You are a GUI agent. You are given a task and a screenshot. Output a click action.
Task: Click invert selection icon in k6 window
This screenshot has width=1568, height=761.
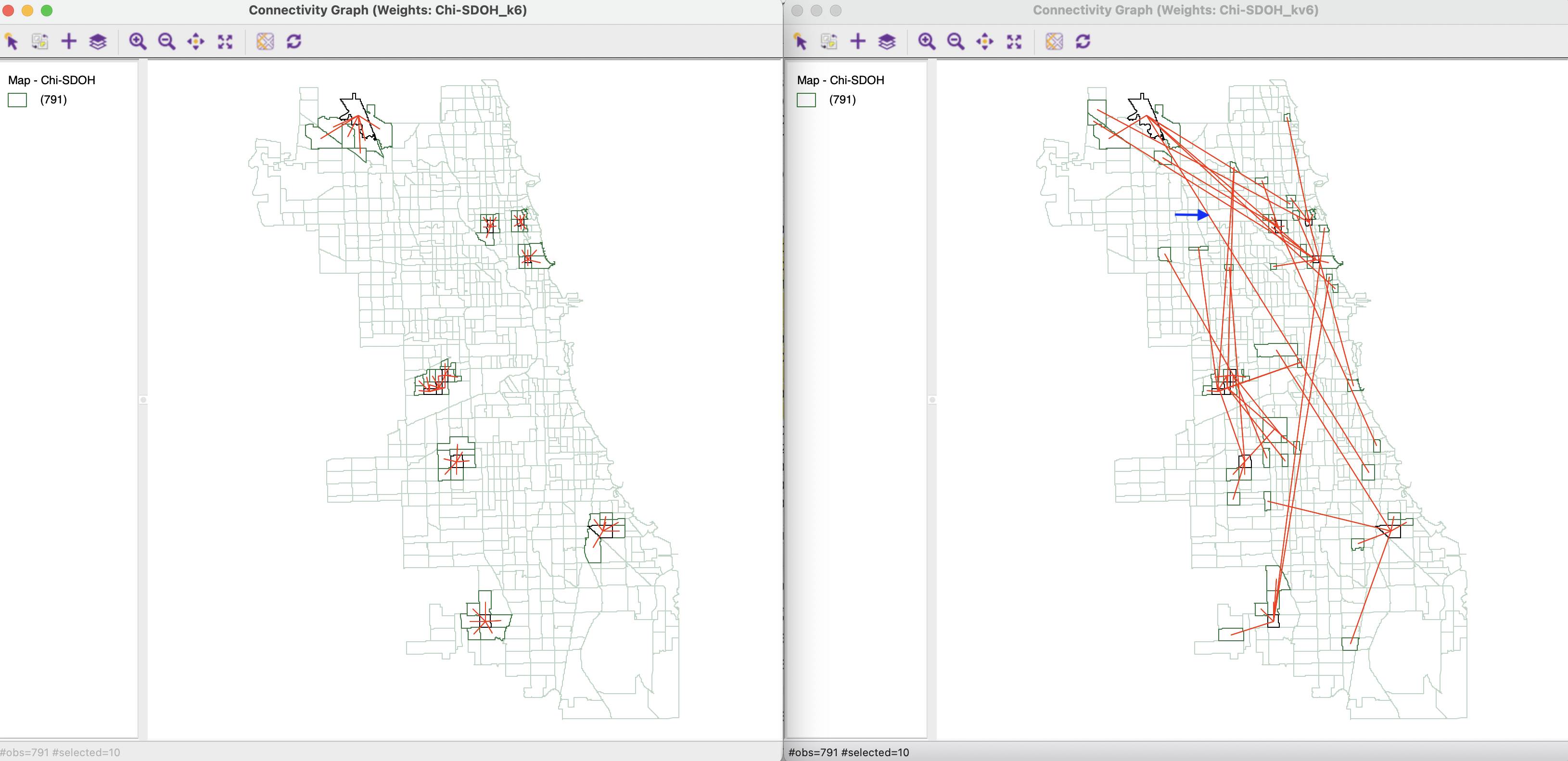(40, 41)
